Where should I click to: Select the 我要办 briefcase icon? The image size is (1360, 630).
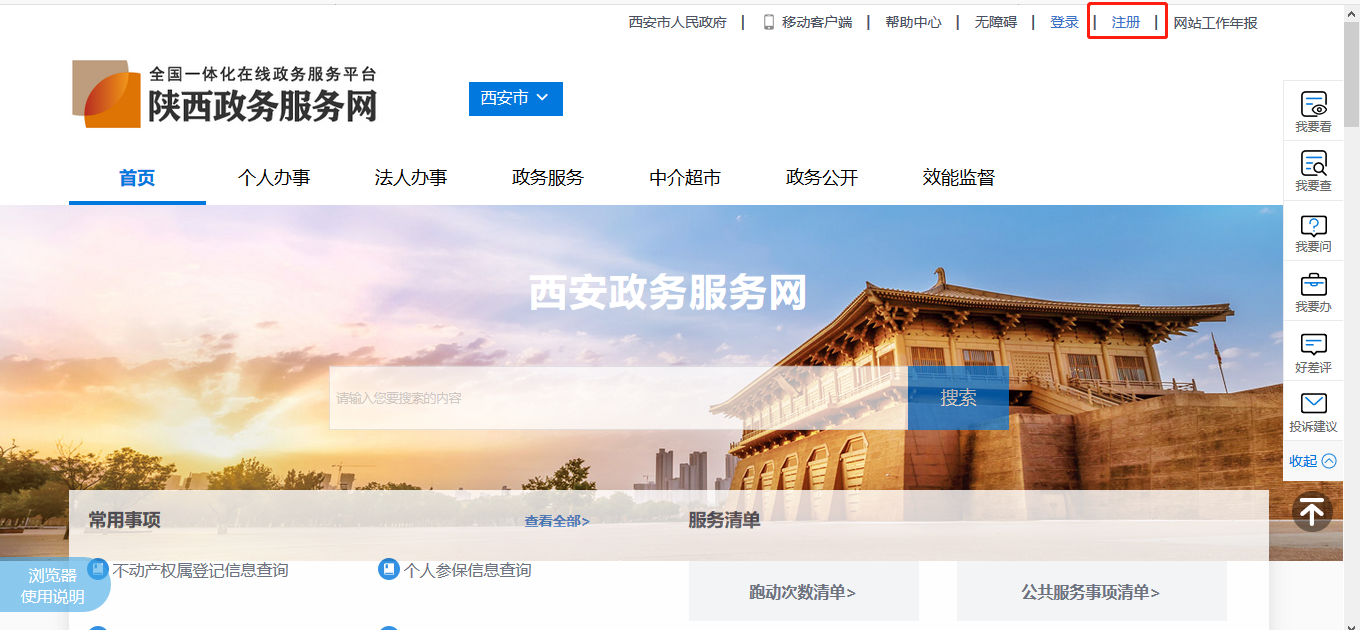(x=1313, y=284)
